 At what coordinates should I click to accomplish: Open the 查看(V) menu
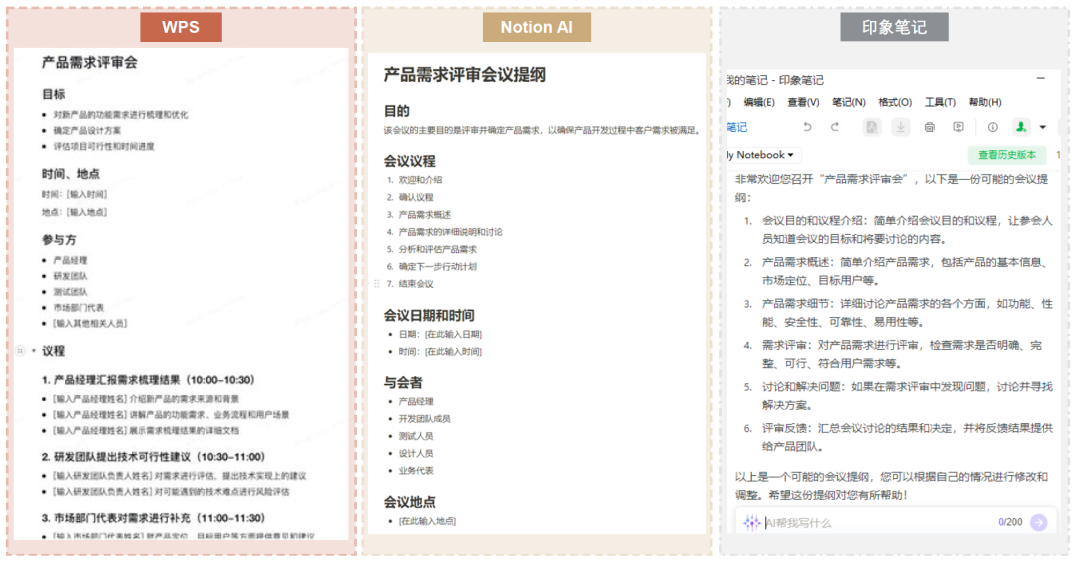803,102
